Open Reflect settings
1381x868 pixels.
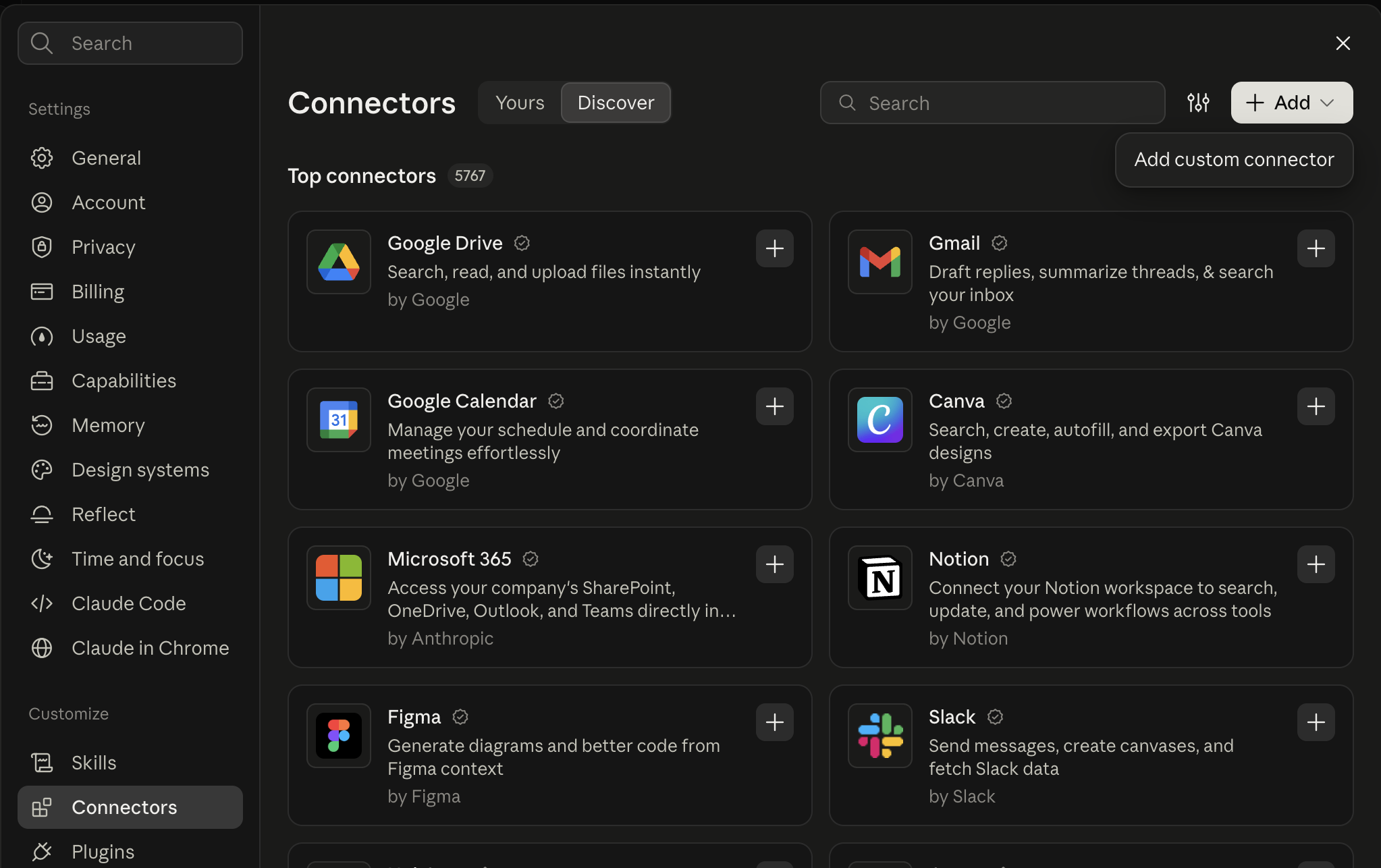tap(130, 514)
